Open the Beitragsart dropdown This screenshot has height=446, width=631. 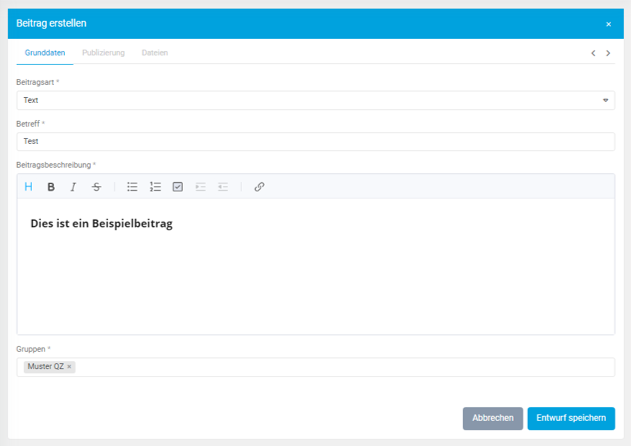coord(316,100)
